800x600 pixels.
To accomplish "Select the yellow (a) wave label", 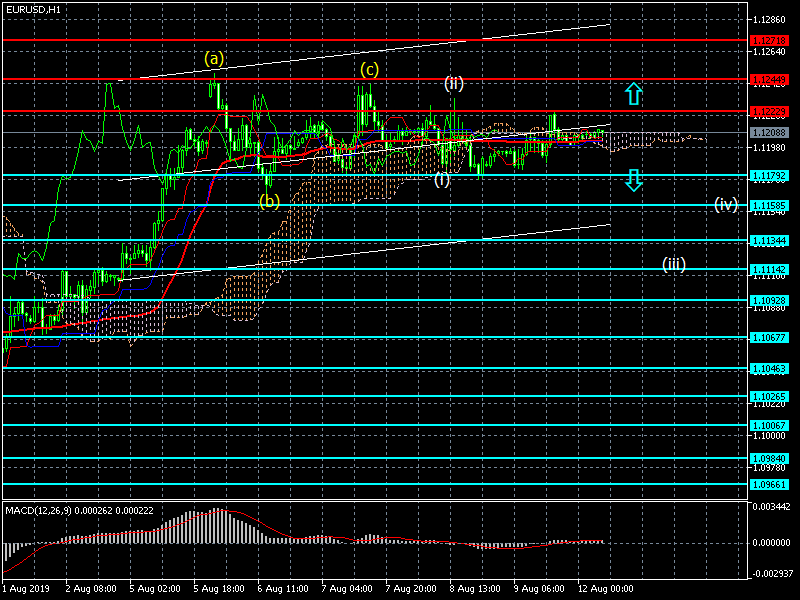I will [214, 58].
